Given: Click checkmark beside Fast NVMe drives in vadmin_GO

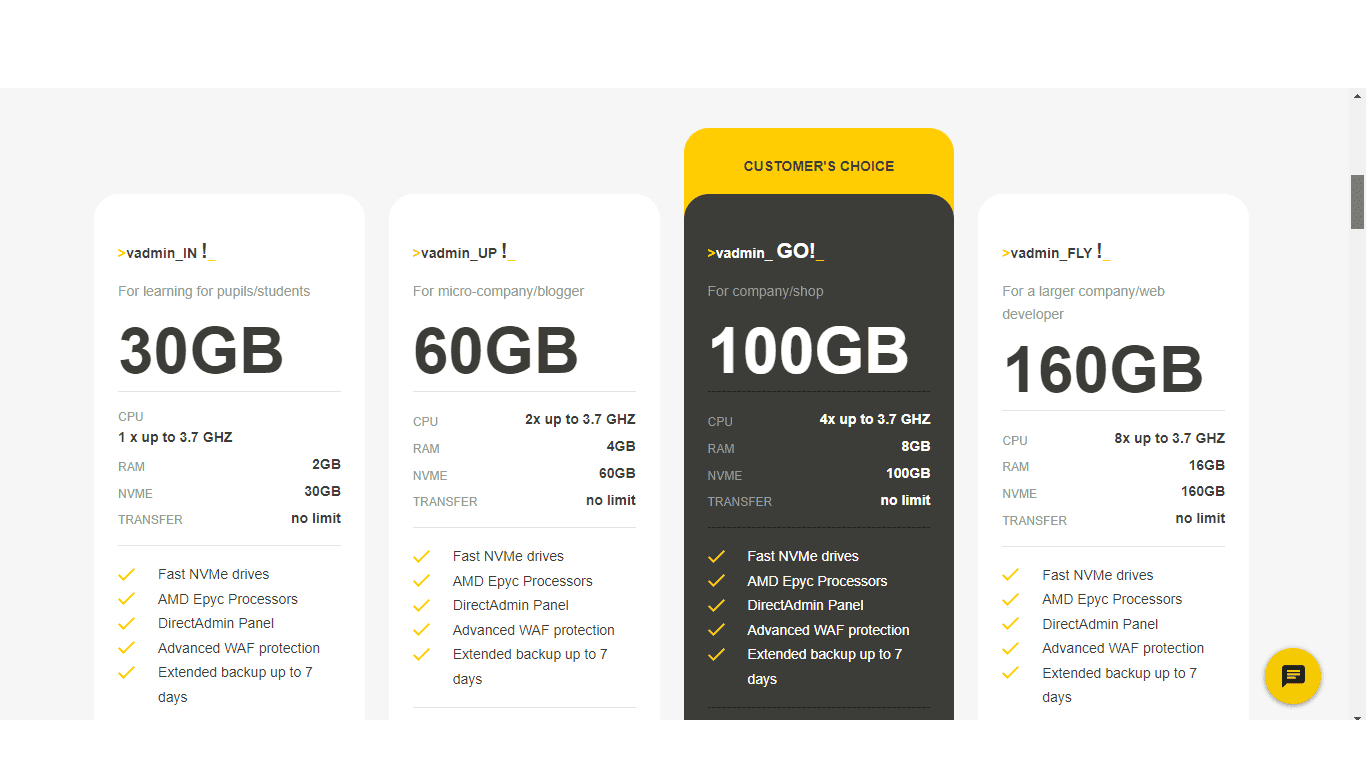Looking at the screenshot, I should click(x=716, y=556).
